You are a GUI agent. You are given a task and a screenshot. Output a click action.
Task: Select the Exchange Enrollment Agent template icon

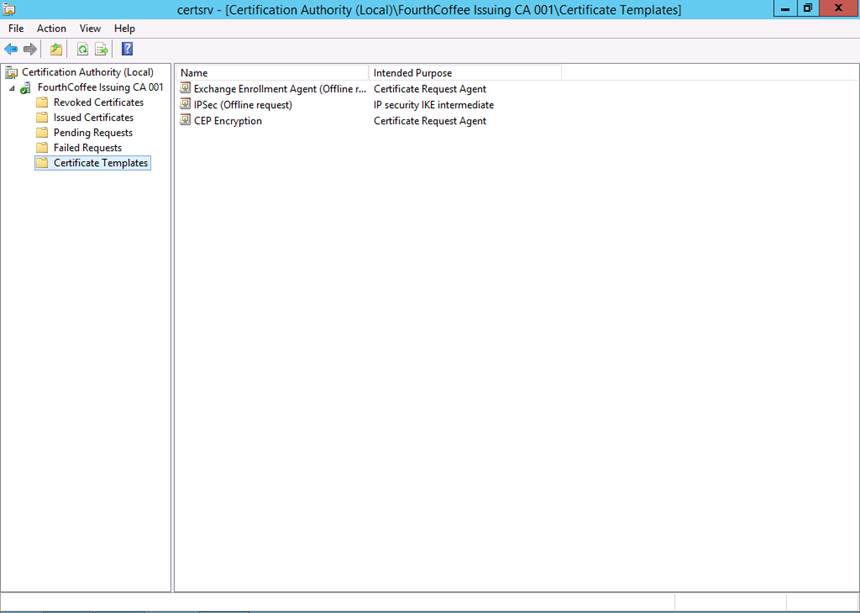(x=185, y=89)
